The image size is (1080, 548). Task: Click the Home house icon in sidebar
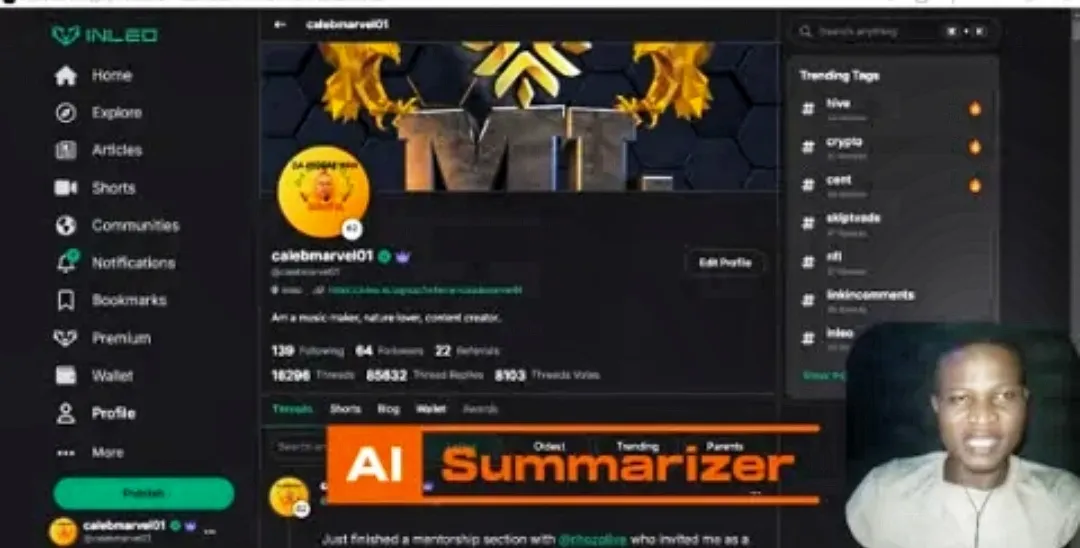point(65,76)
